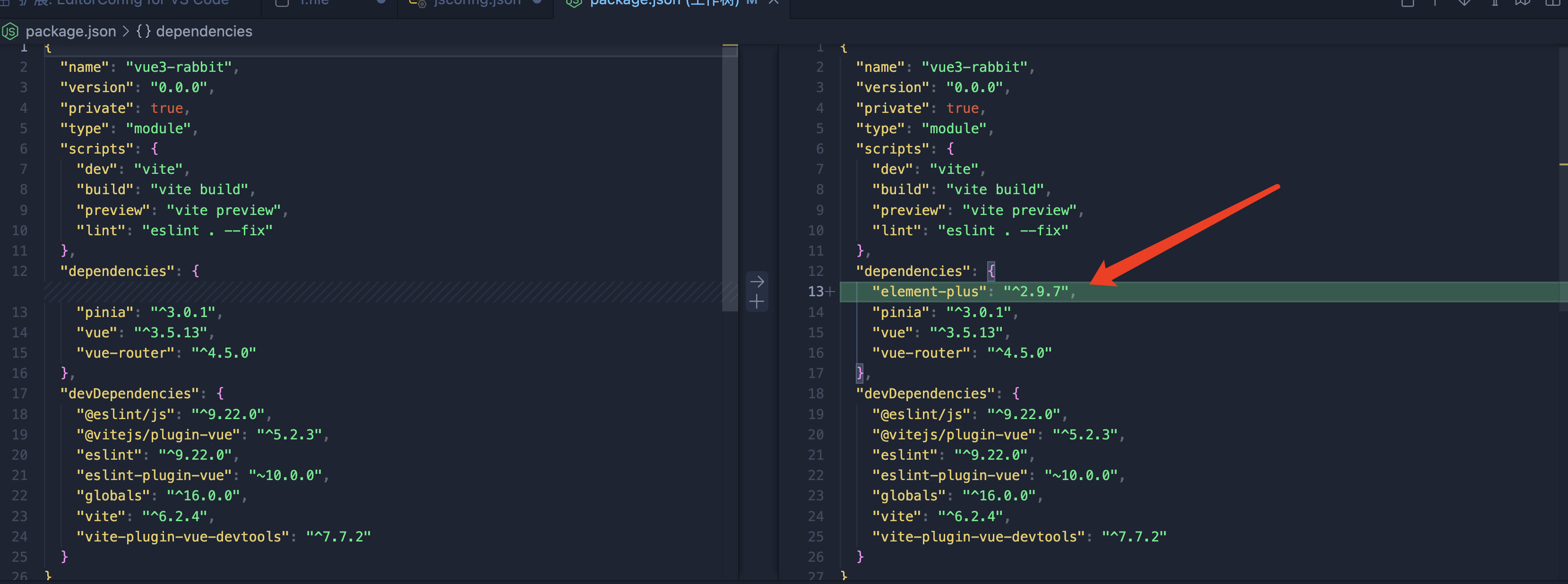Open the package.json breadcrumb dropdown

pos(70,31)
